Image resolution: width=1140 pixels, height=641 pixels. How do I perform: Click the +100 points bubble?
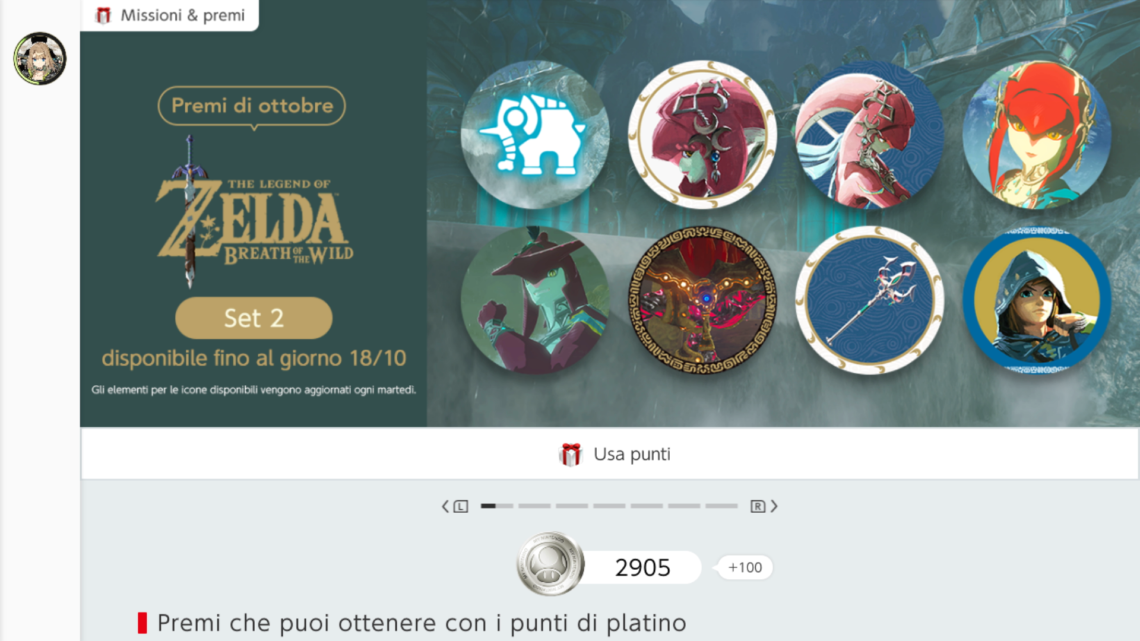tap(744, 568)
